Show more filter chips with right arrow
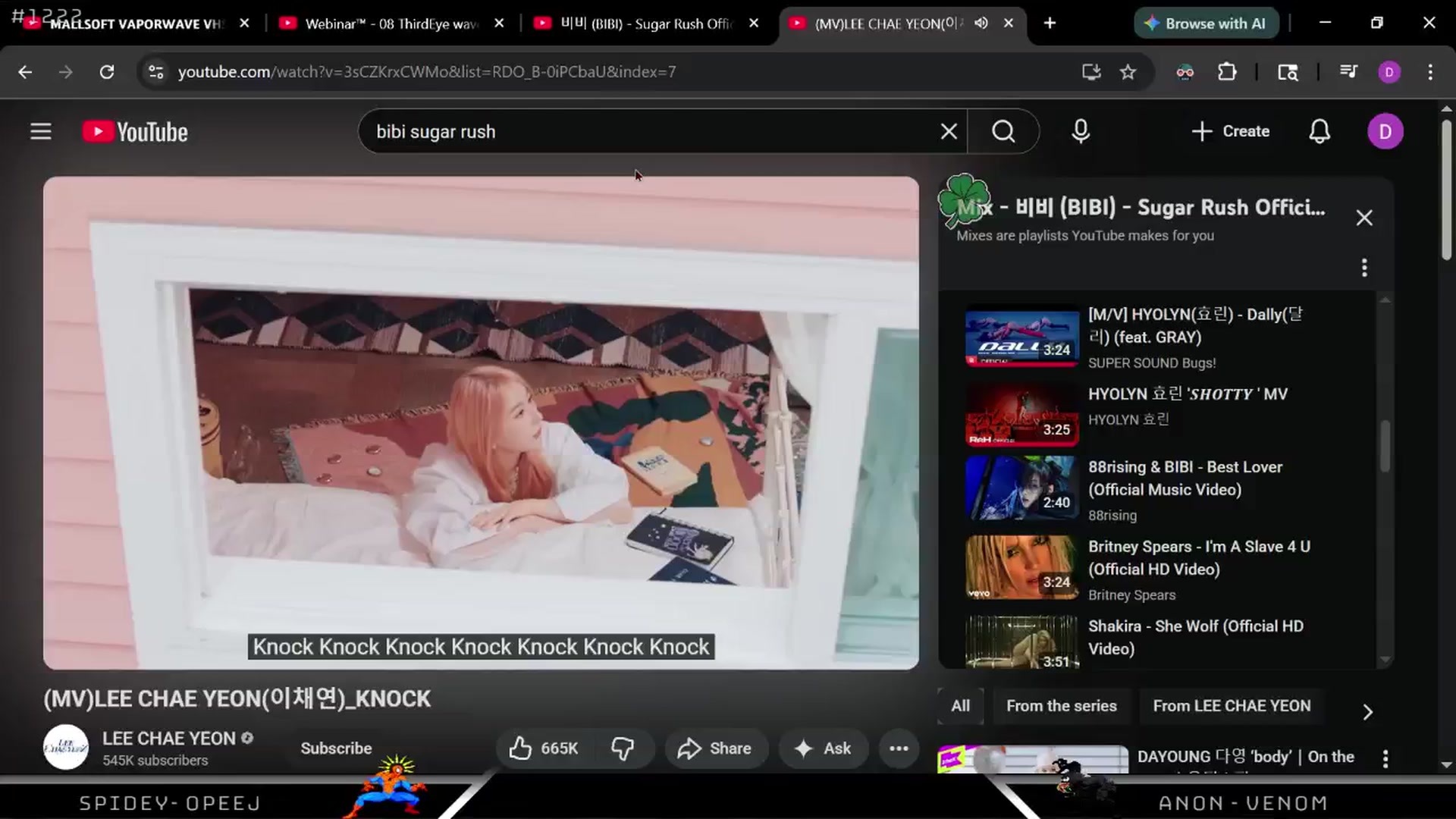Screen dimensions: 1456x819 point(1367,712)
